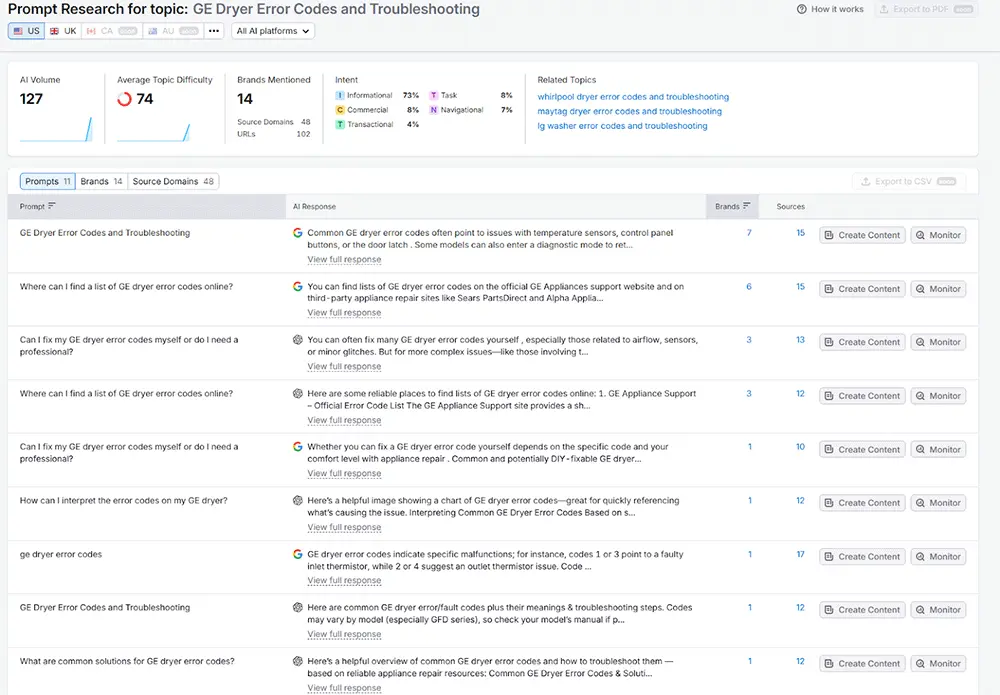Click Create Content for 'ge dryer error codes'
The width and height of the screenshot is (1000, 695).
(863, 556)
